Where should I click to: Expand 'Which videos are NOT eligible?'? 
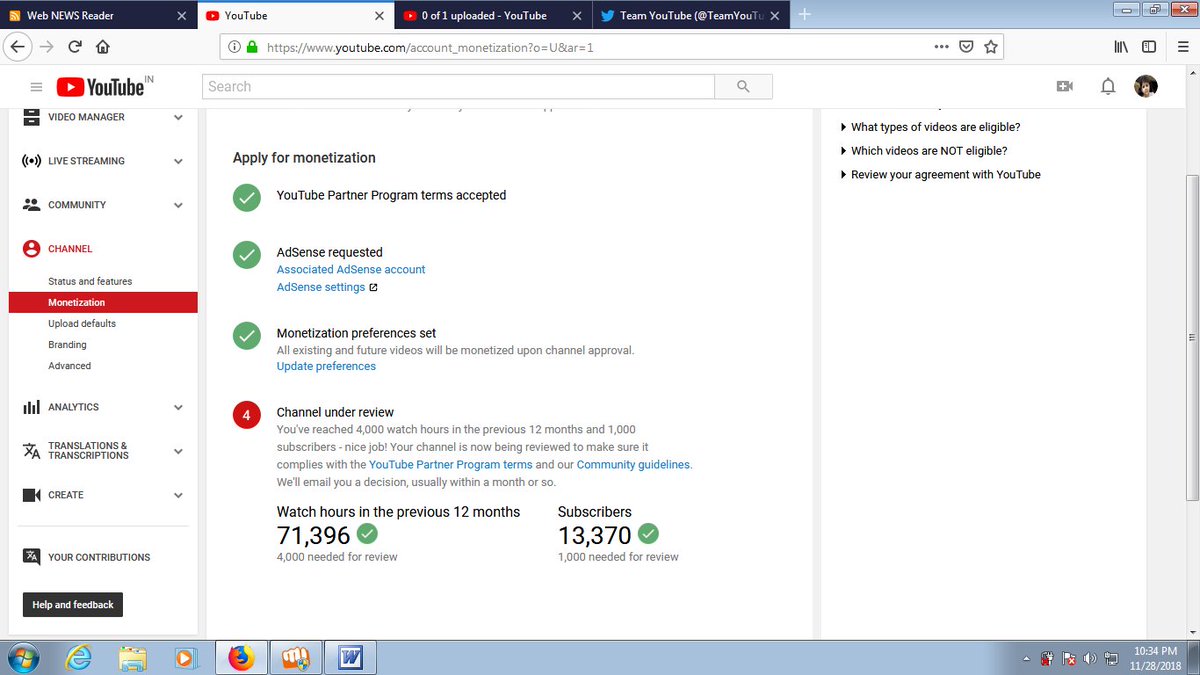tap(924, 151)
